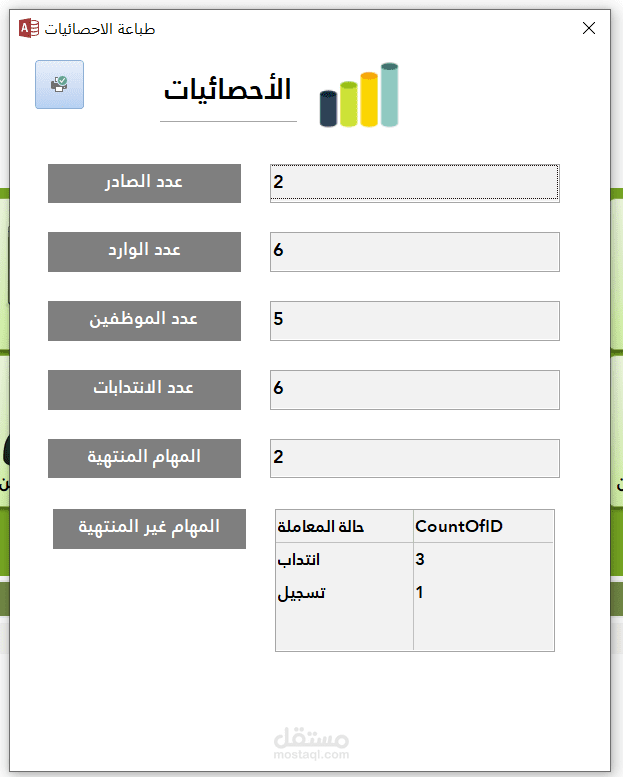Click the CountOfID column header
The image size is (623, 777).
tap(482, 527)
